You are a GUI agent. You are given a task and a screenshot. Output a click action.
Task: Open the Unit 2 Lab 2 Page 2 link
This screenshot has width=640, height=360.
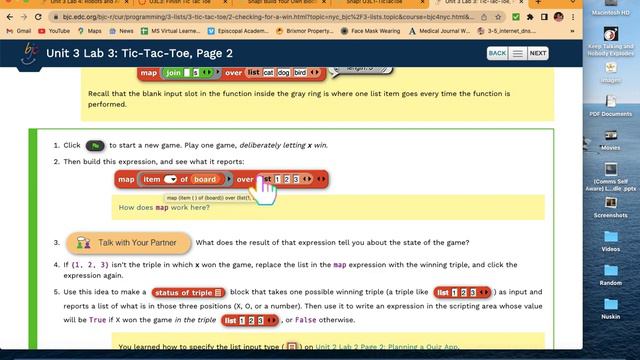pyautogui.click(x=386, y=347)
